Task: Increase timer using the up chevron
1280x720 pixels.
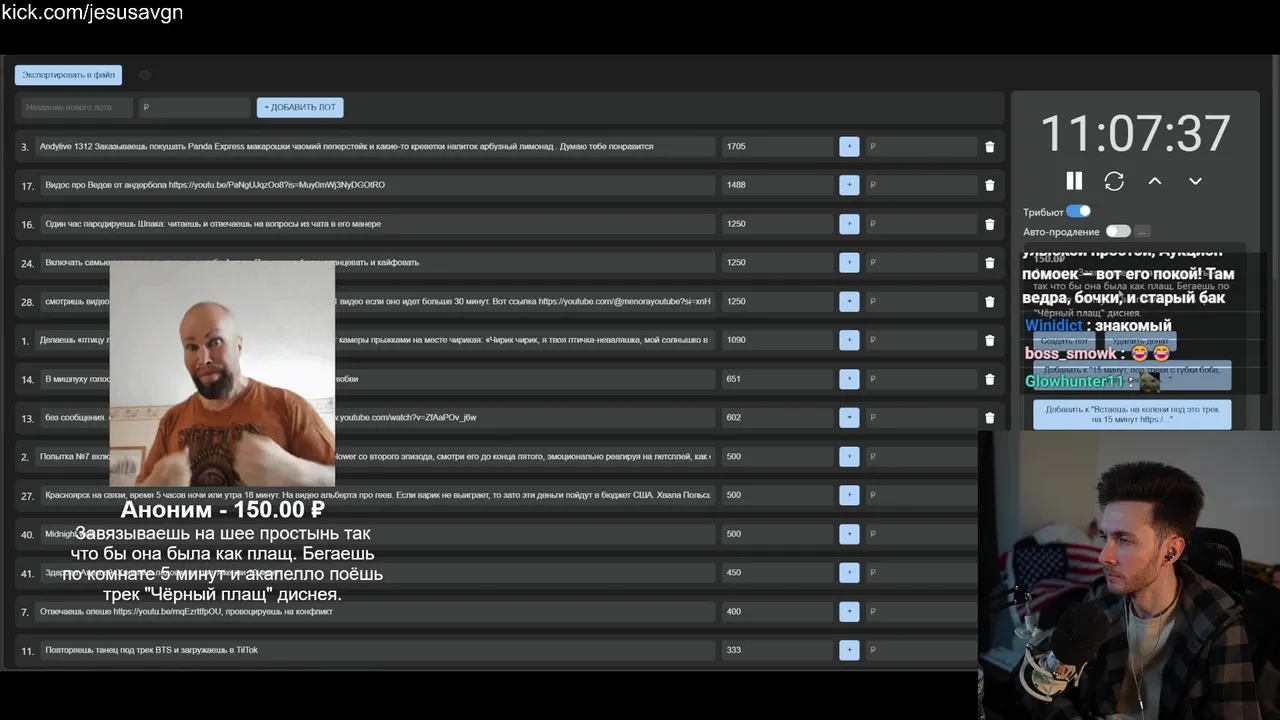Action: click(1154, 181)
